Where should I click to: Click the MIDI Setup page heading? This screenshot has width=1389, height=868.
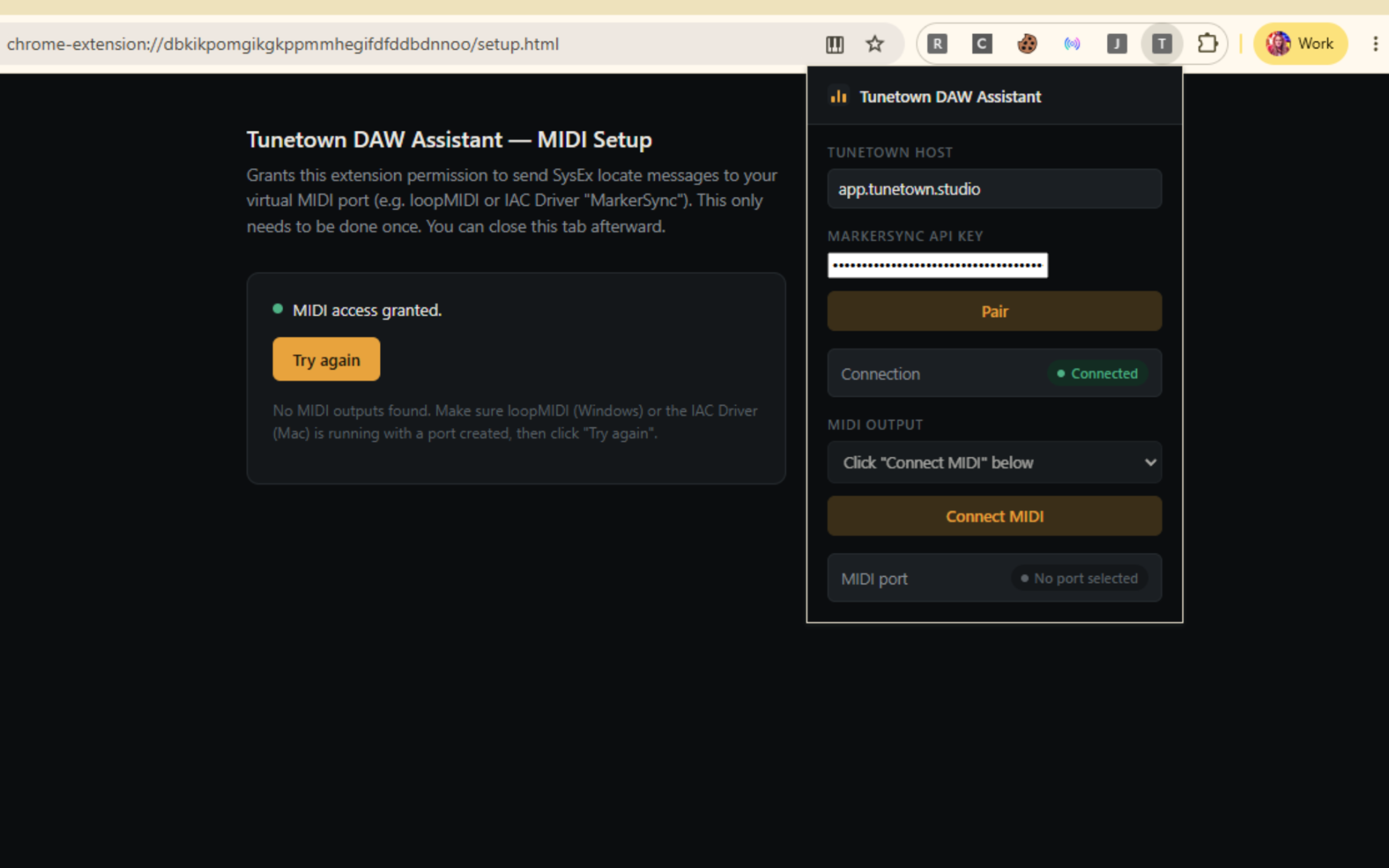coord(449,139)
